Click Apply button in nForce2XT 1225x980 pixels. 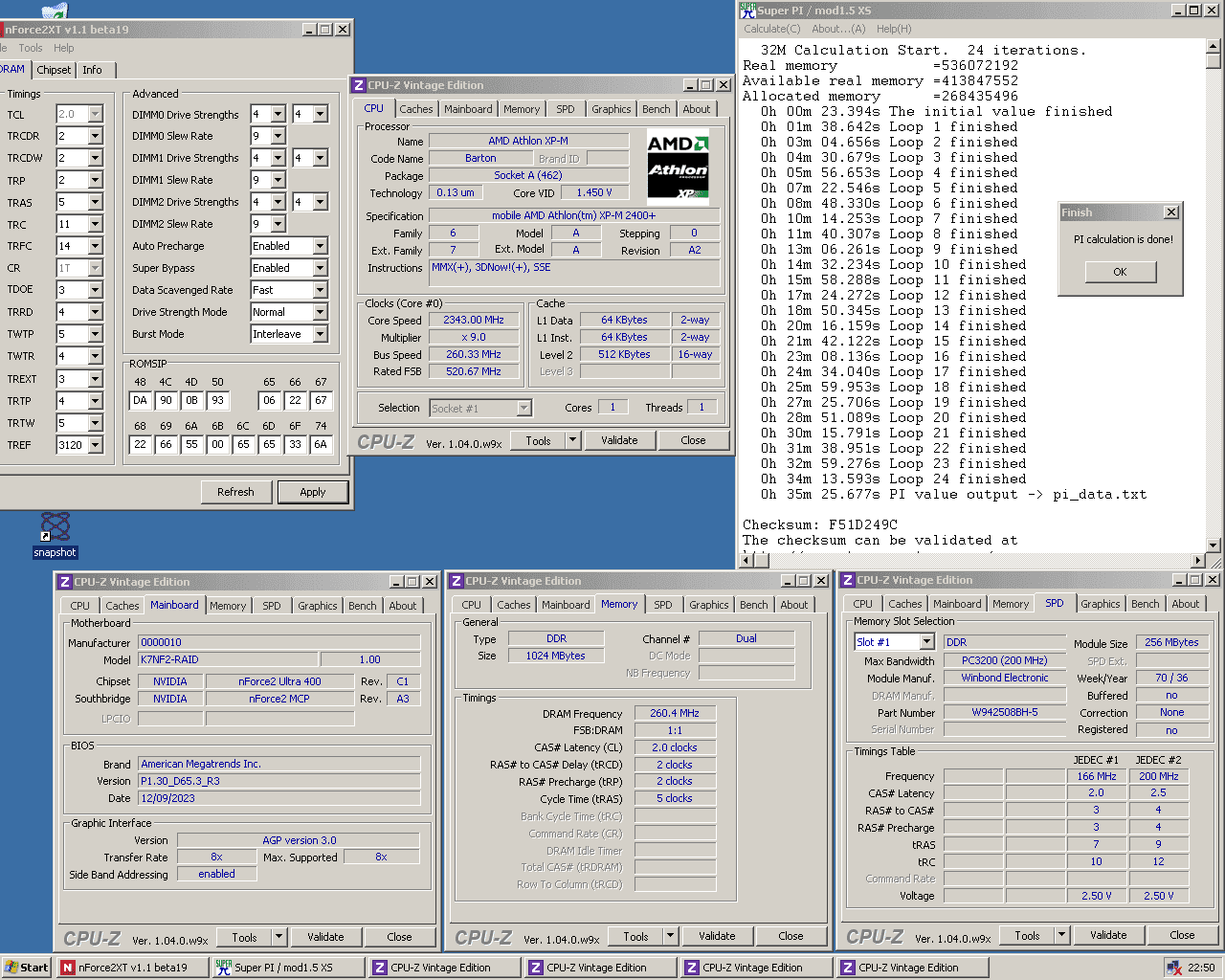[313, 492]
